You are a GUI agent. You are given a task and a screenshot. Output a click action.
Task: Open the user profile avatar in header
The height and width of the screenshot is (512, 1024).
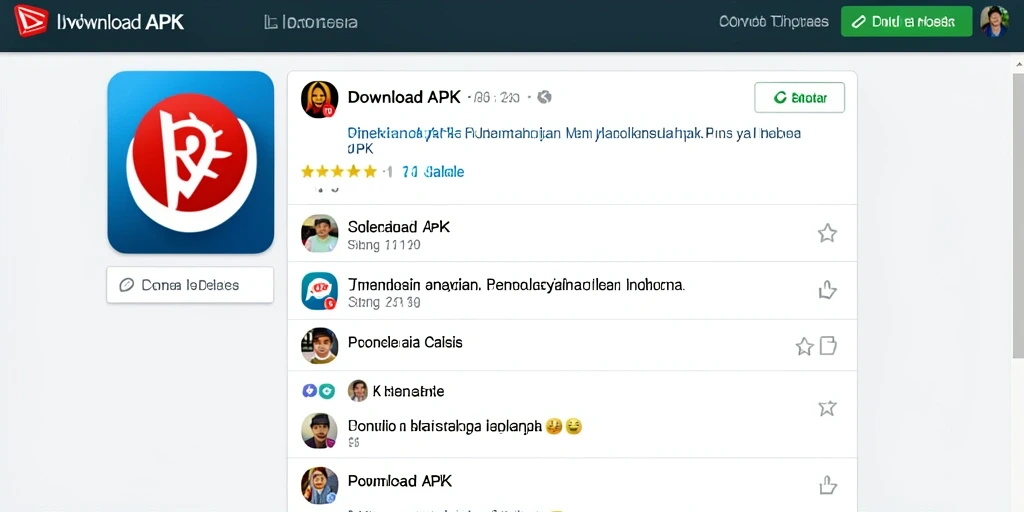click(x=994, y=21)
